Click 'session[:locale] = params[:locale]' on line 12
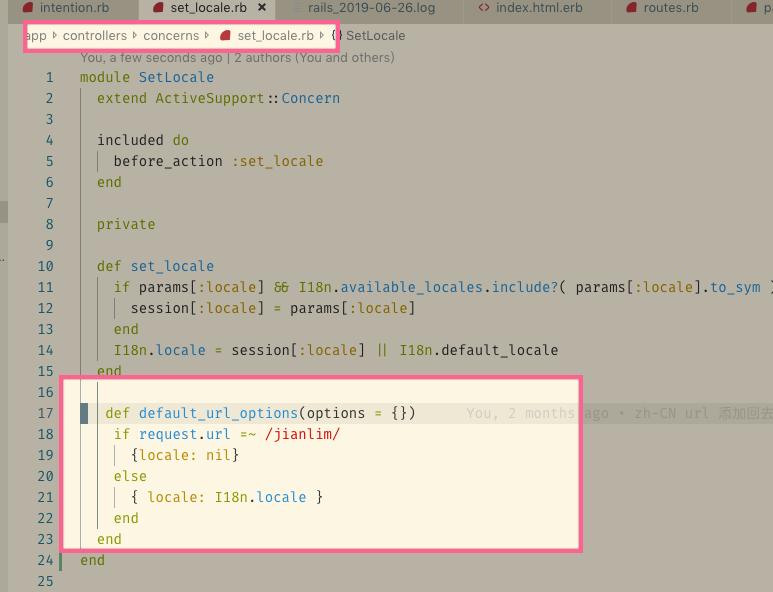The height and width of the screenshot is (592, 773). point(273,309)
